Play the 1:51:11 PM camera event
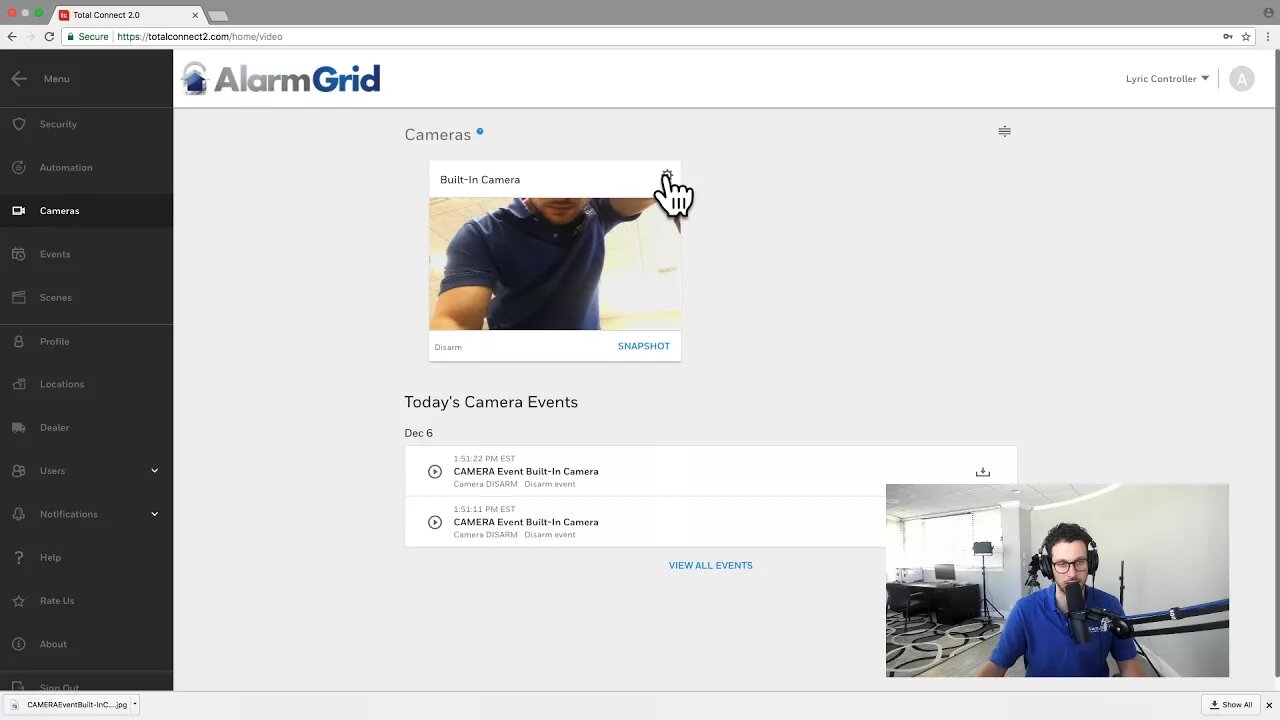1280x720 pixels. point(435,522)
